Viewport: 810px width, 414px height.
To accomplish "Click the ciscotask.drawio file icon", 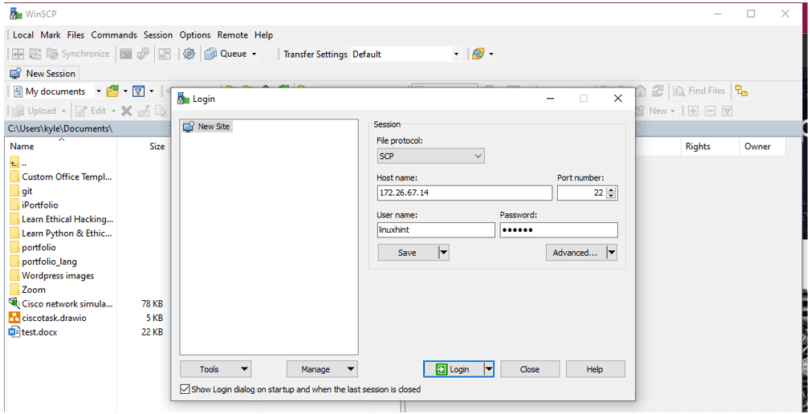I will pyautogui.click(x=14, y=318).
